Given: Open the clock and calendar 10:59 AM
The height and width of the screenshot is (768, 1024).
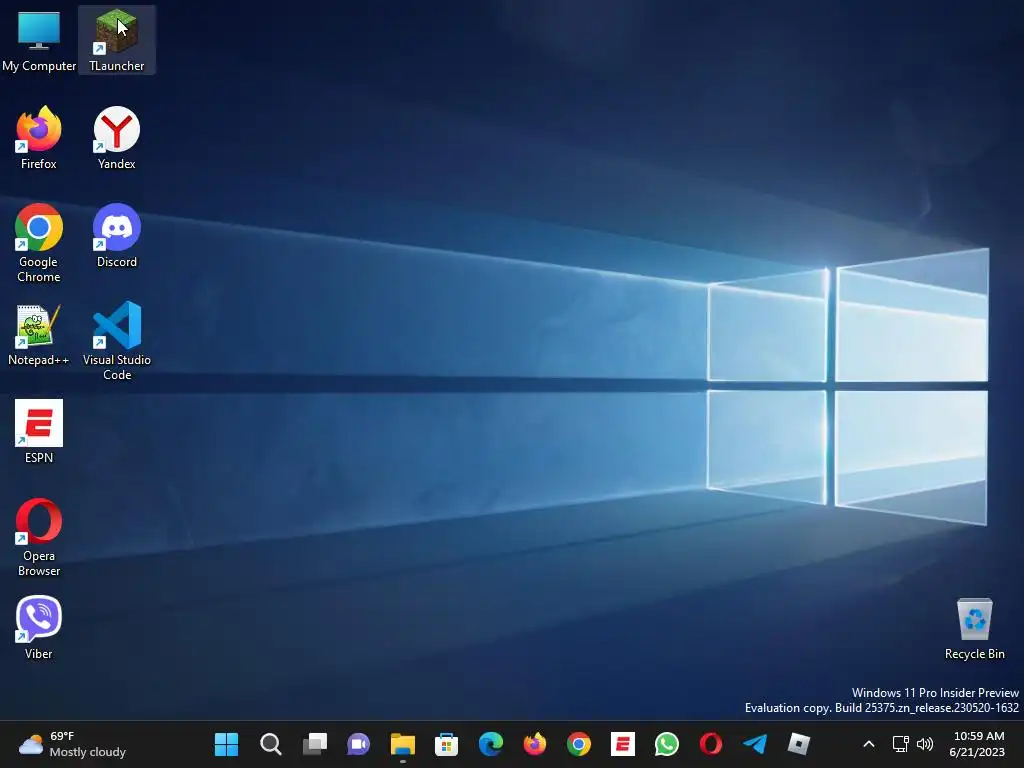Looking at the screenshot, I should (x=978, y=744).
